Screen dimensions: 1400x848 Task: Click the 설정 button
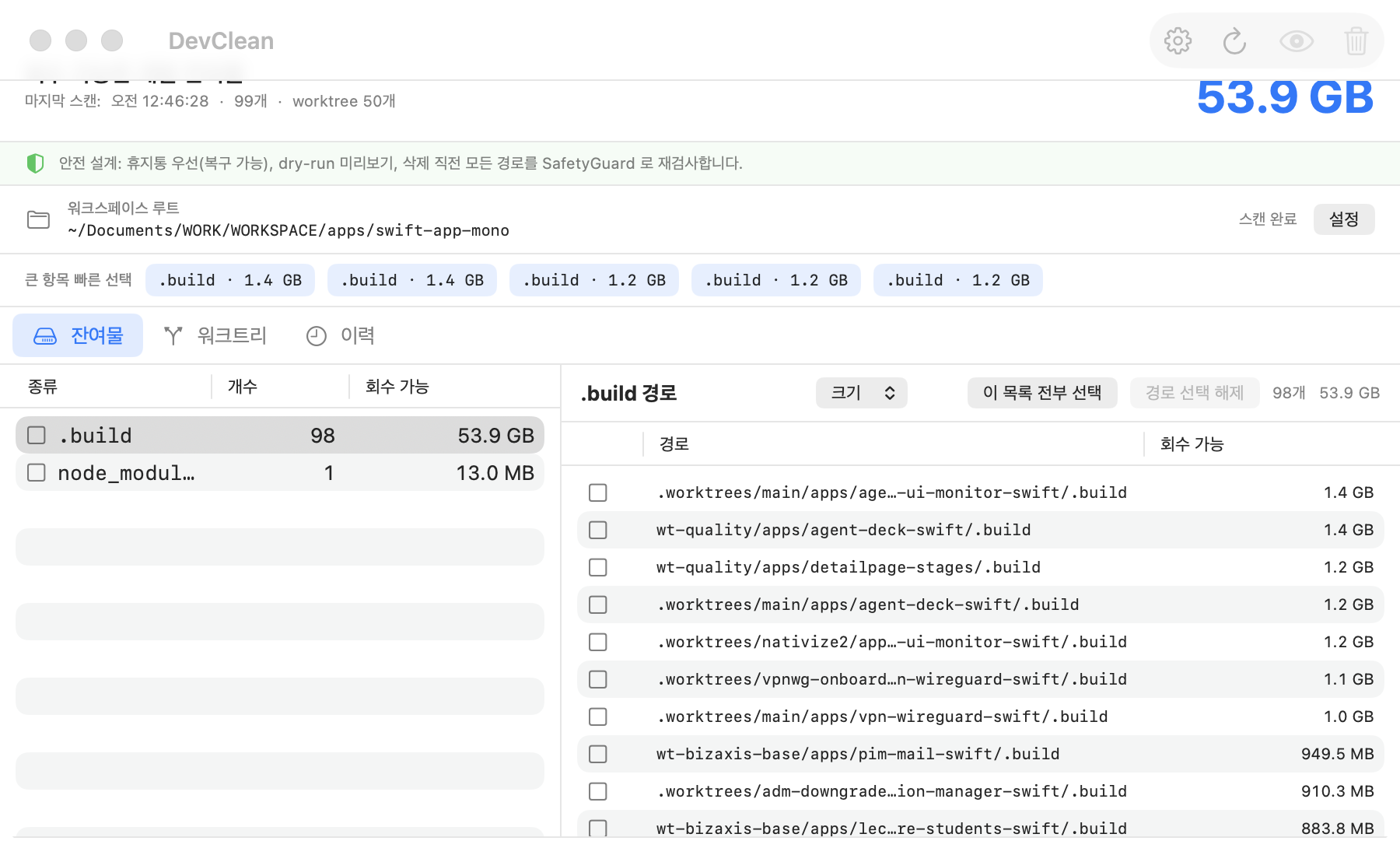[1344, 219]
